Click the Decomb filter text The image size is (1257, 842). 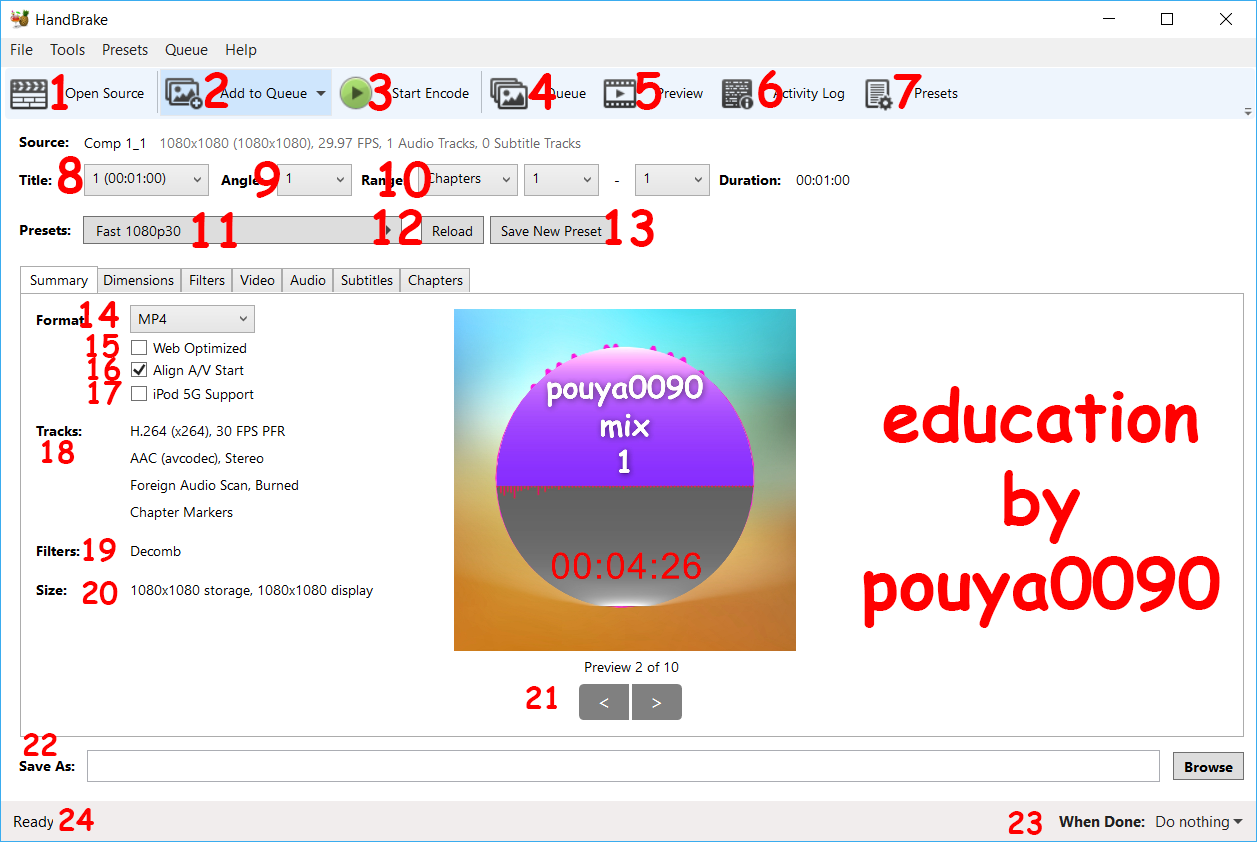click(x=155, y=551)
